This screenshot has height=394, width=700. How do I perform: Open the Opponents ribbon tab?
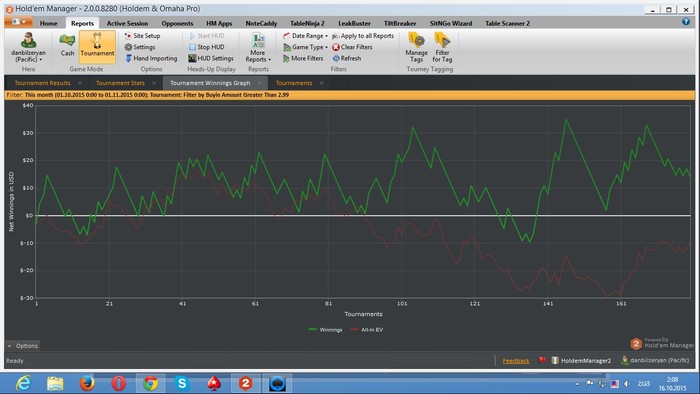[x=177, y=23]
